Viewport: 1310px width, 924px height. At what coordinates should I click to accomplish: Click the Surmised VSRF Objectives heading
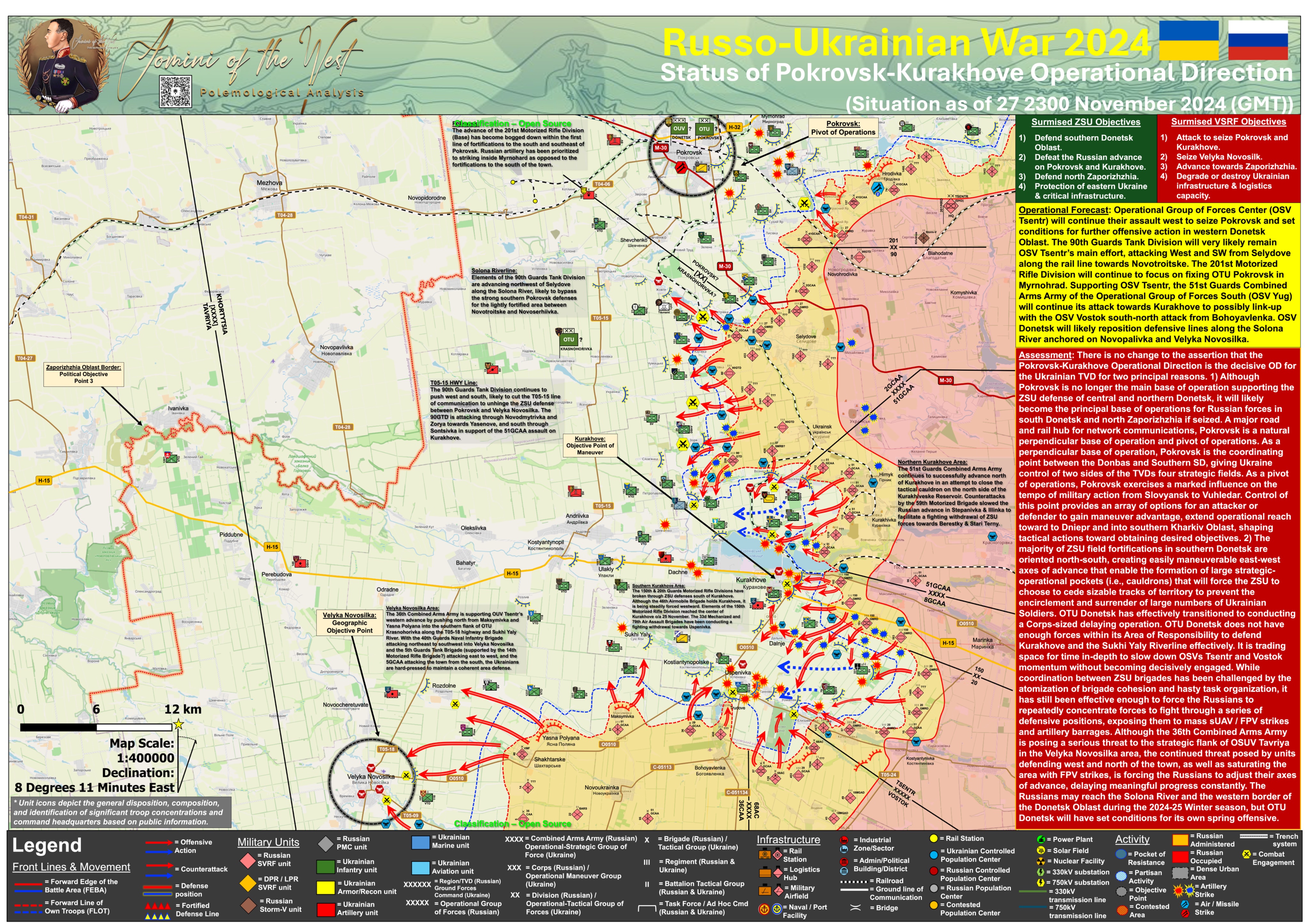click(x=1228, y=122)
